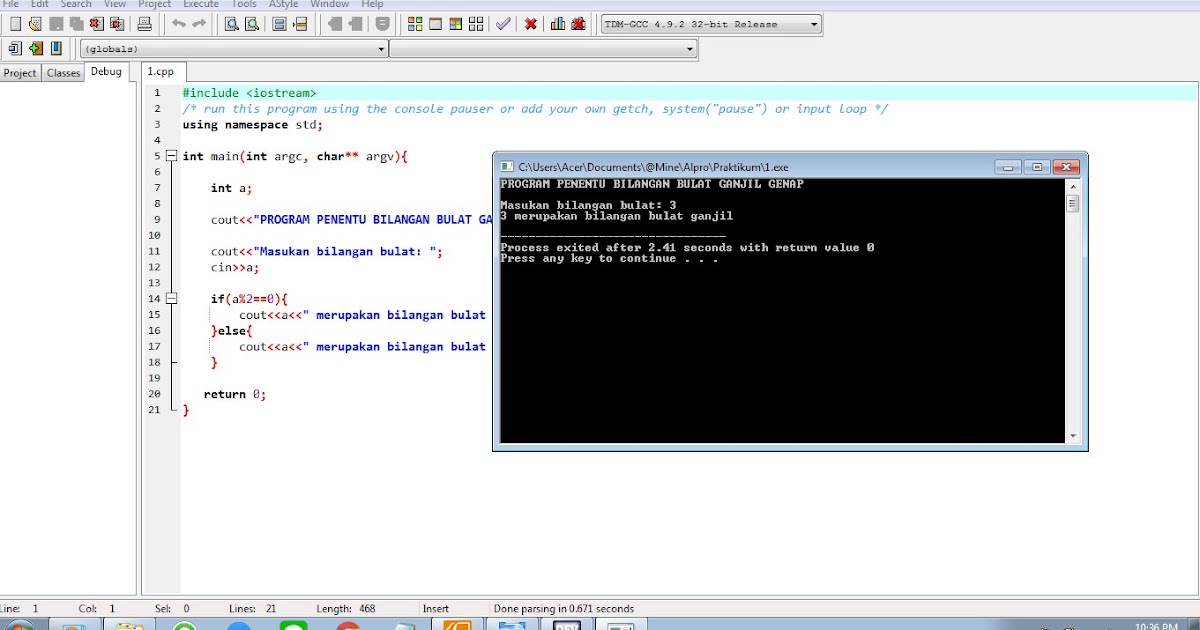Click the Goto Function toolbar icon
1200x630 pixels.
pyautogui.click(x=279, y=24)
